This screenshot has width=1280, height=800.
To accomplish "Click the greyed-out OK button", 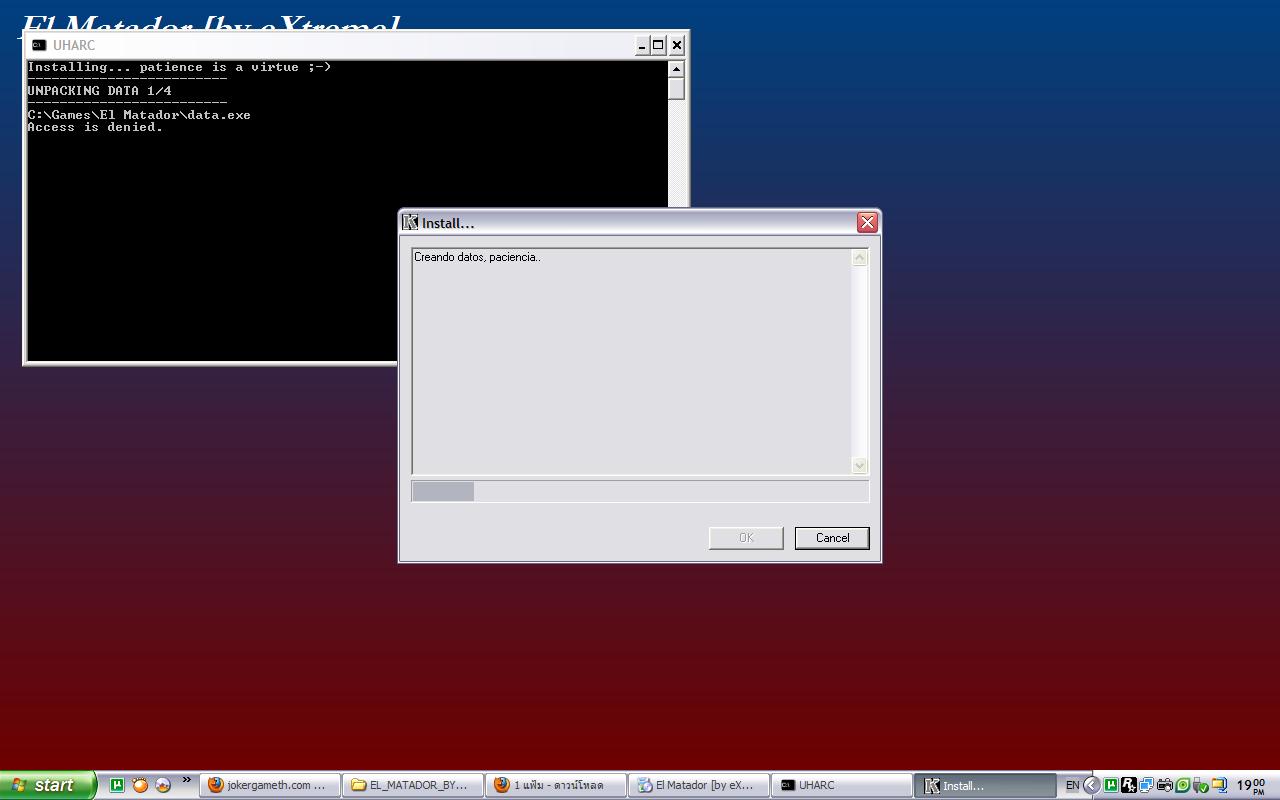I will click(746, 538).
